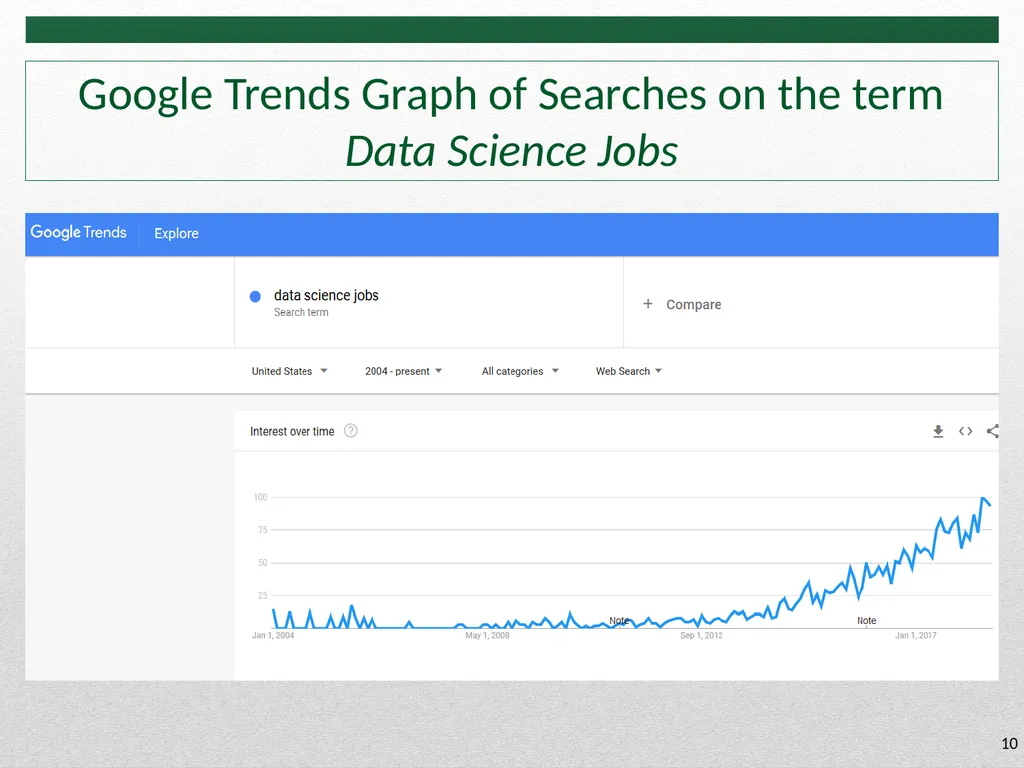
Task: Open the embed code icon
Action: [x=965, y=431]
